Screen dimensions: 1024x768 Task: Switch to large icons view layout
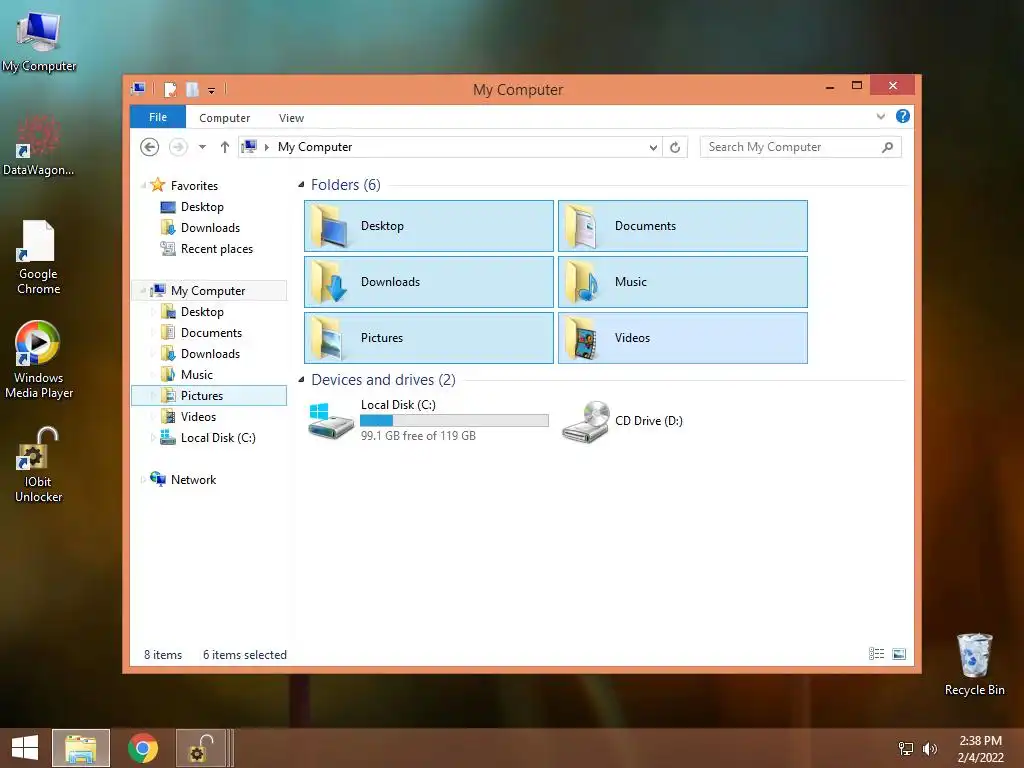click(899, 654)
